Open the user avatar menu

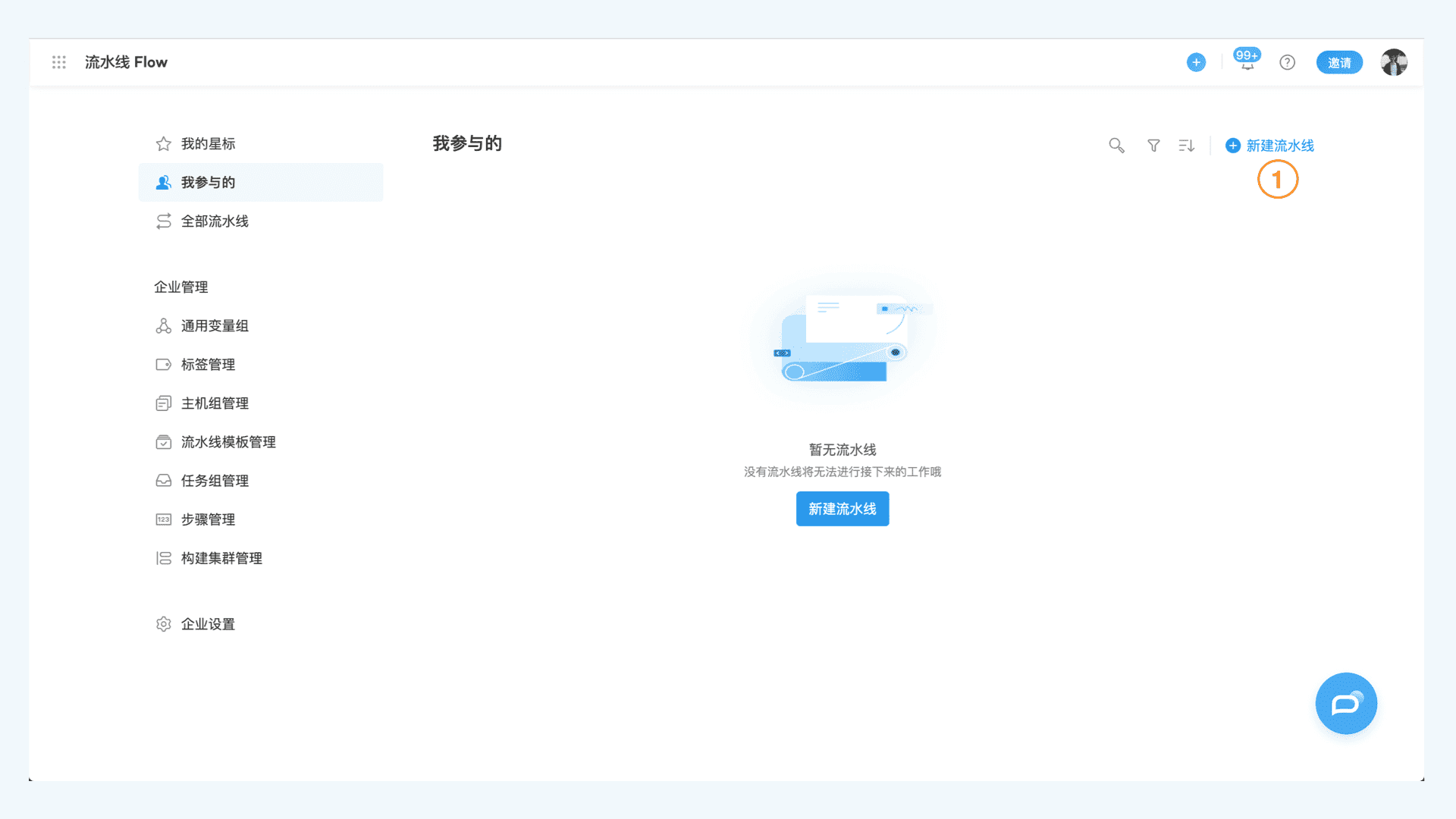pyautogui.click(x=1394, y=62)
